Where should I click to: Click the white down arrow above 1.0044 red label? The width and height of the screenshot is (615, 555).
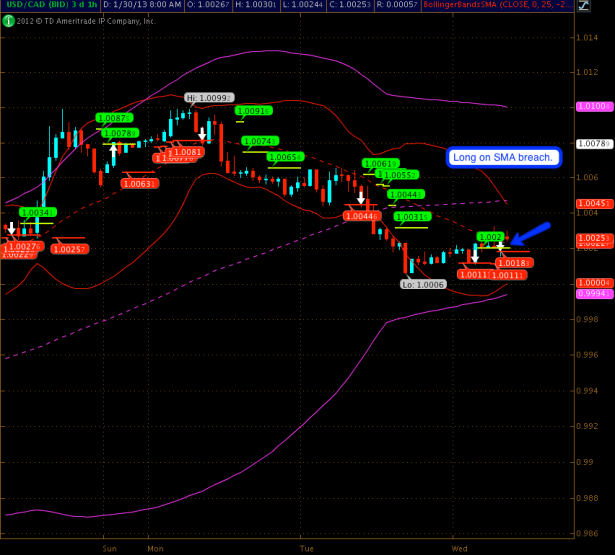click(360, 196)
